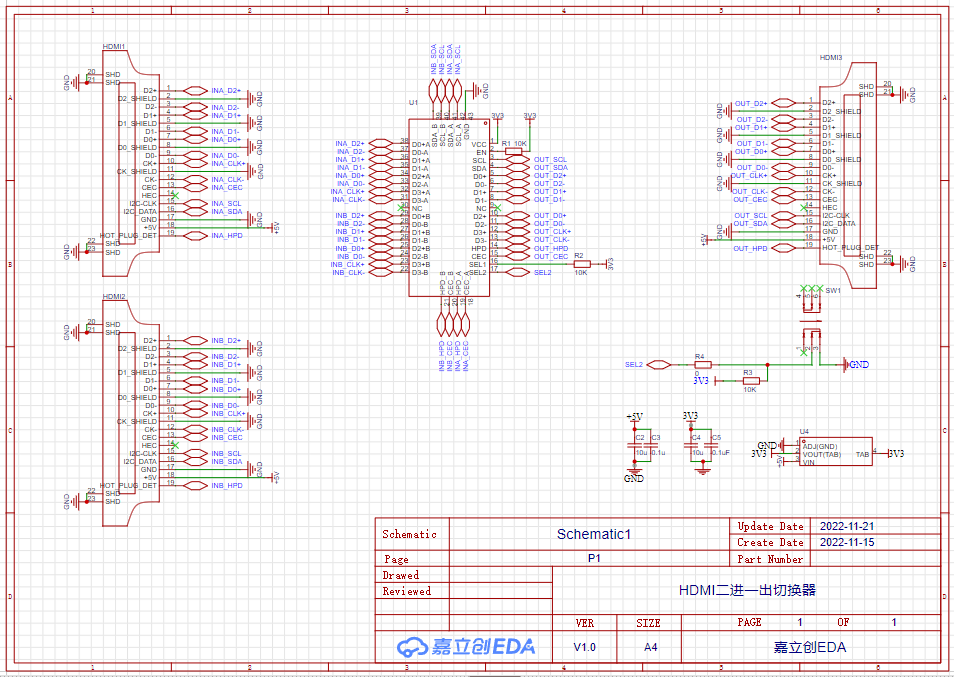Select the HDMI2 connector designator label
The image size is (954, 677).
pyautogui.click(x=114, y=297)
